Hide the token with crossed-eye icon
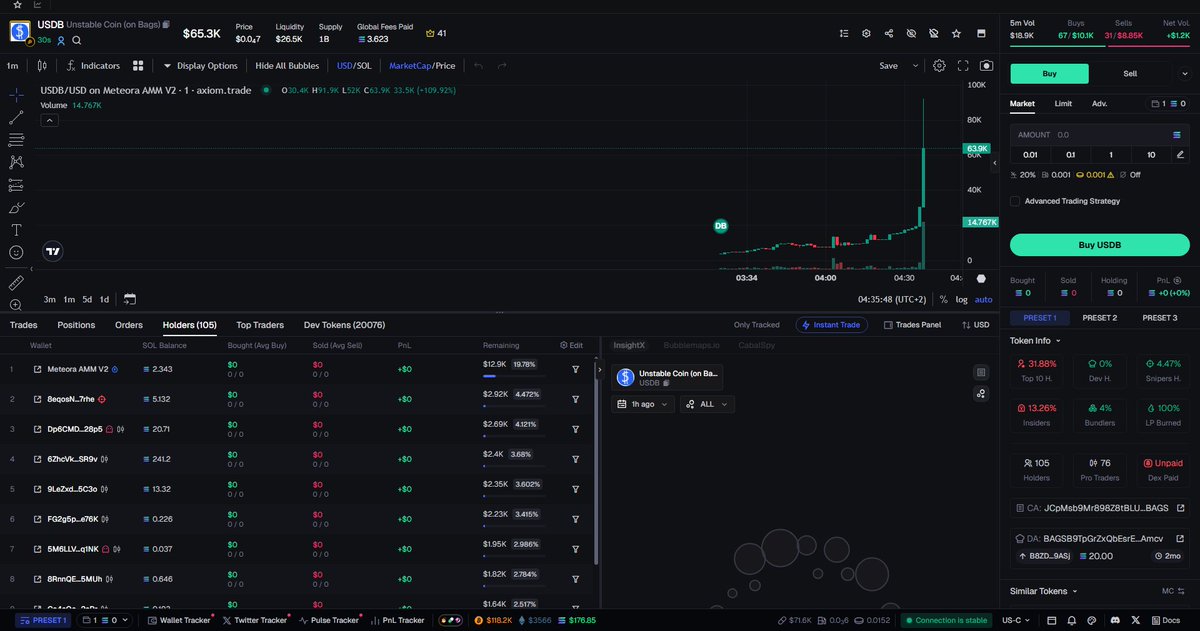Viewport: 1200px width, 631px height. coord(911,33)
